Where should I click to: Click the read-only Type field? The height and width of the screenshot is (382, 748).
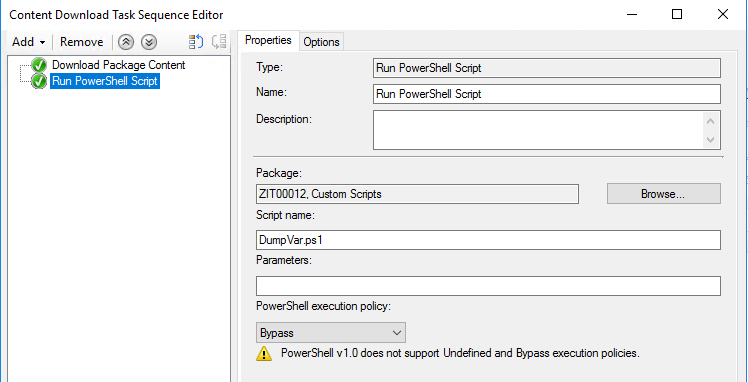(547, 68)
